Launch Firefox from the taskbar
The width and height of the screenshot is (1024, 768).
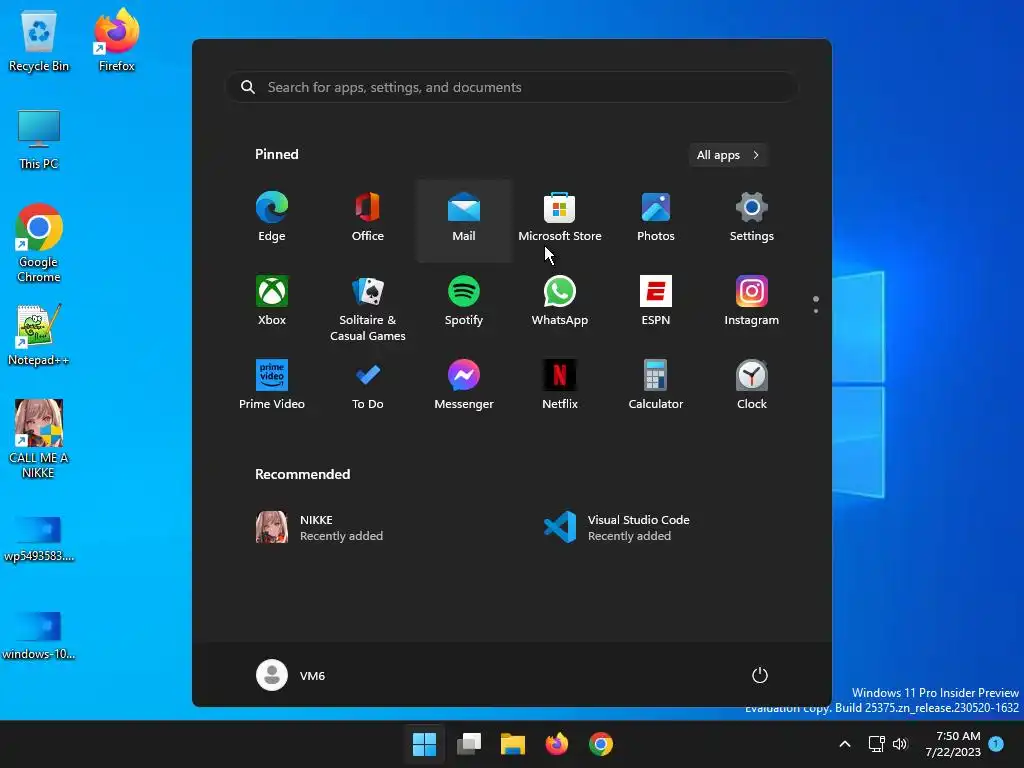click(x=556, y=744)
